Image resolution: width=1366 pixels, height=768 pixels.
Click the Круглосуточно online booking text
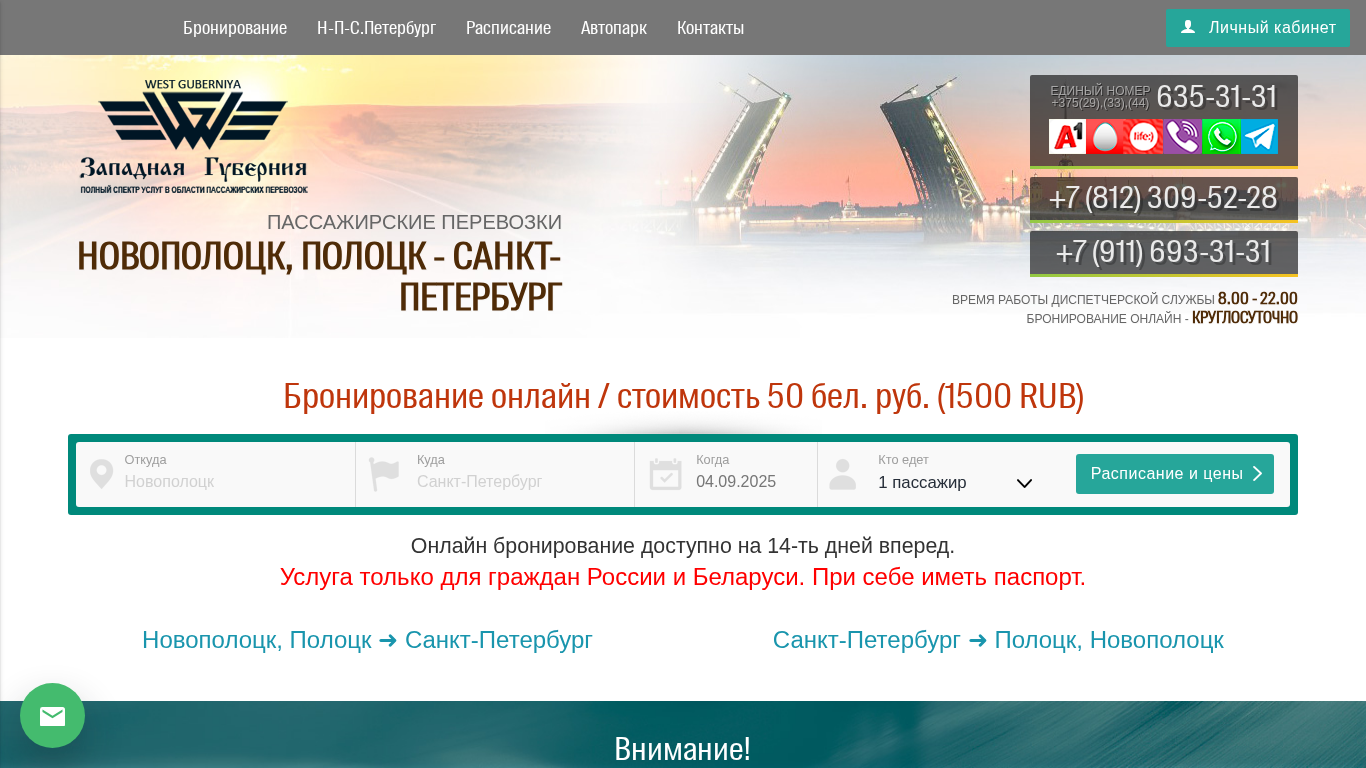[1245, 318]
